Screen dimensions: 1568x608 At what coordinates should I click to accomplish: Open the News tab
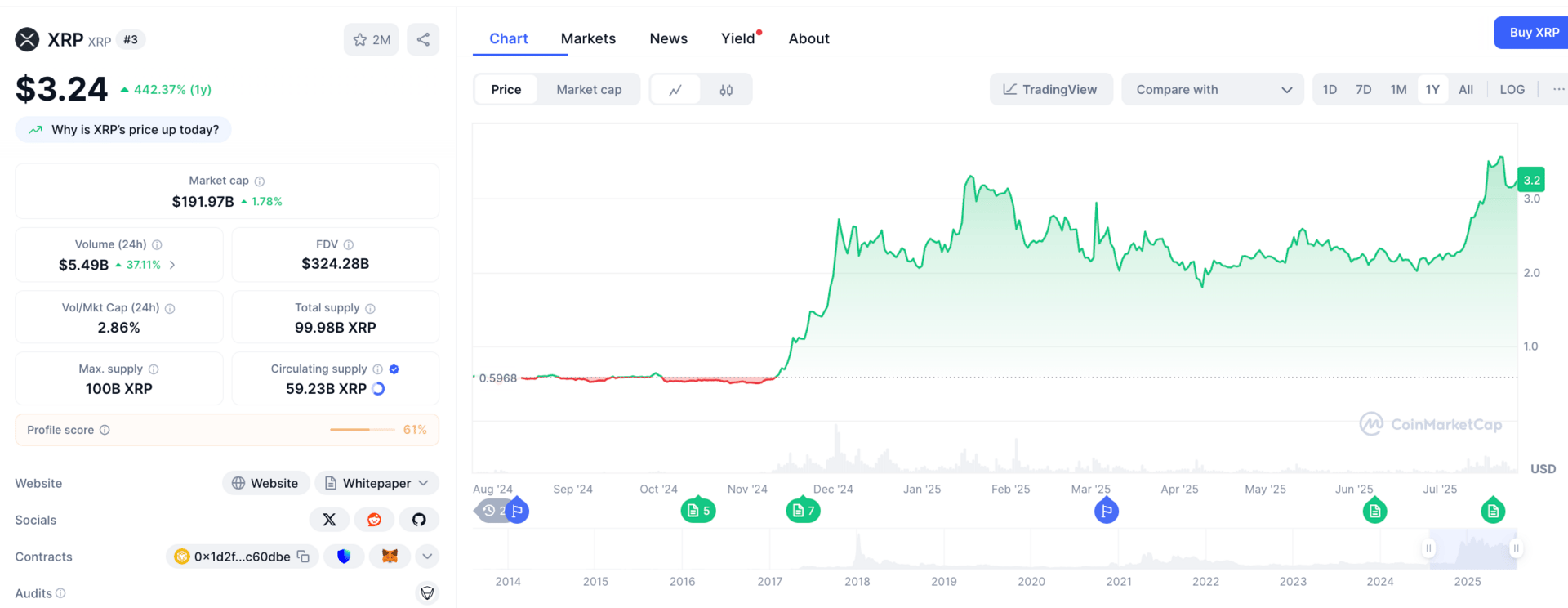click(x=668, y=38)
